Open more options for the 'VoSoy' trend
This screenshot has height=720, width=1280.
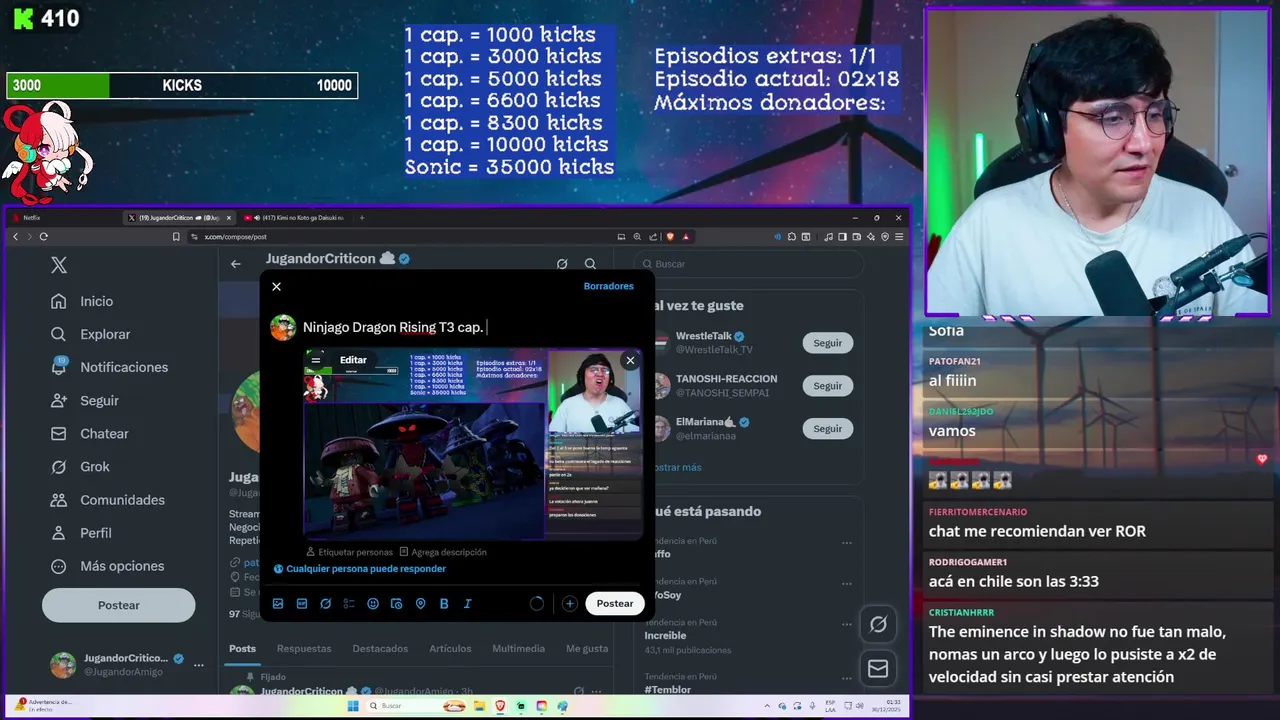point(847,583)
